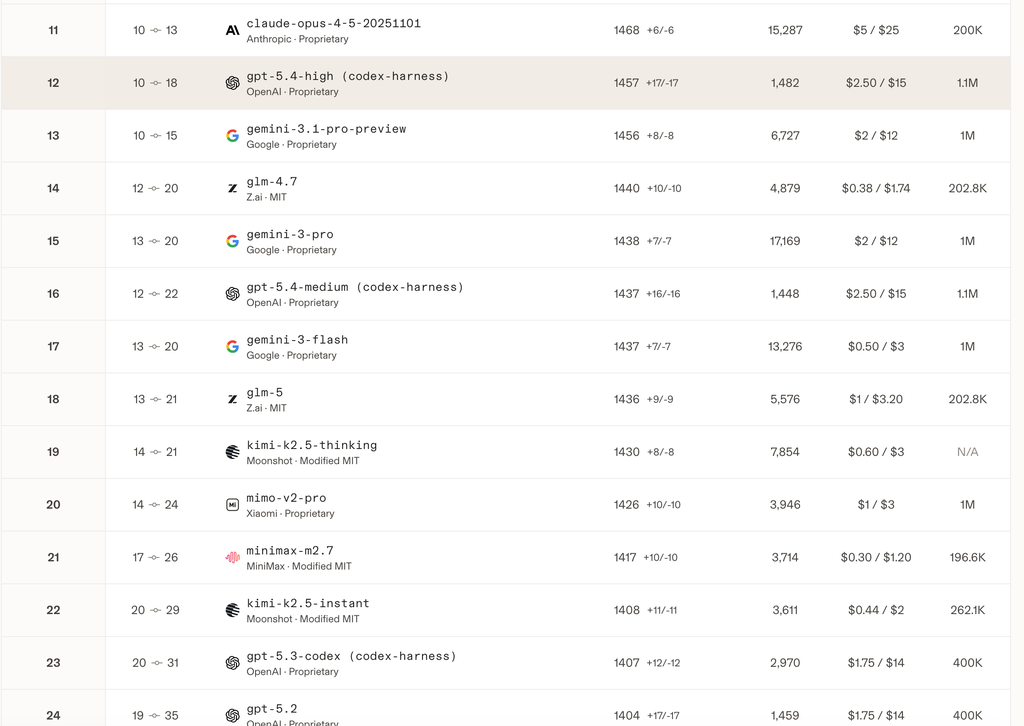Open the claude-opus-4-5-20251101 model name
This screenshot has height=726, width=1024.
click(333, 23)
